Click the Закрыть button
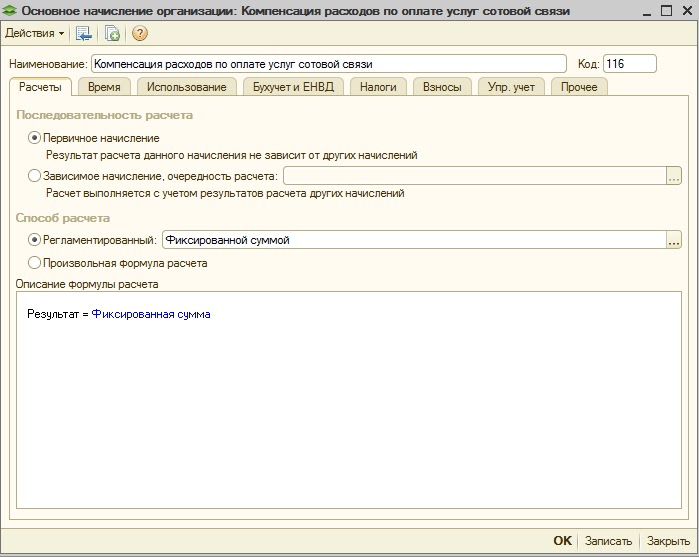 point(668,541)
